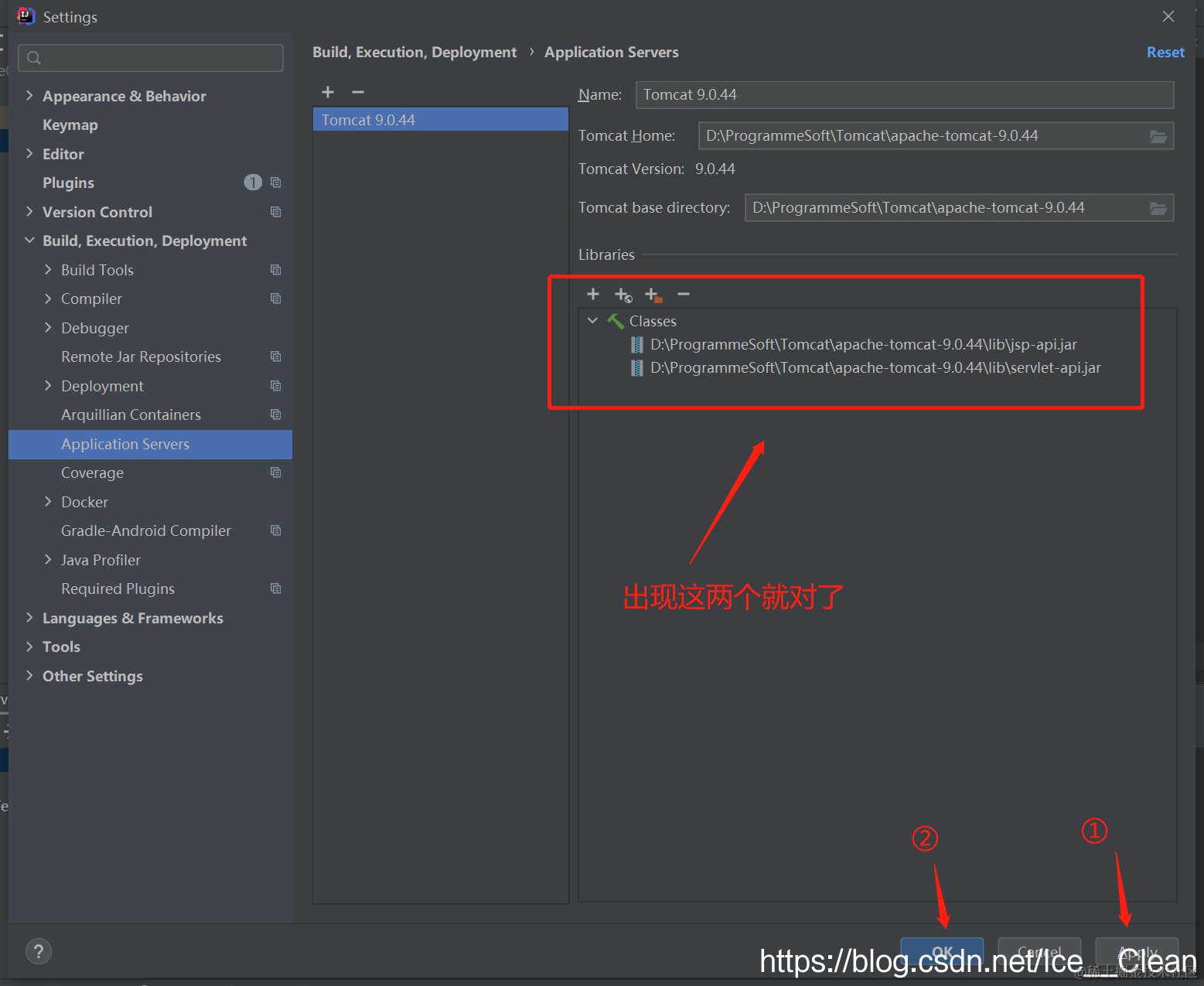Browse for Tomcat base directory folder
Screen dimensions: 1204x986
[x=1158, y=208]
